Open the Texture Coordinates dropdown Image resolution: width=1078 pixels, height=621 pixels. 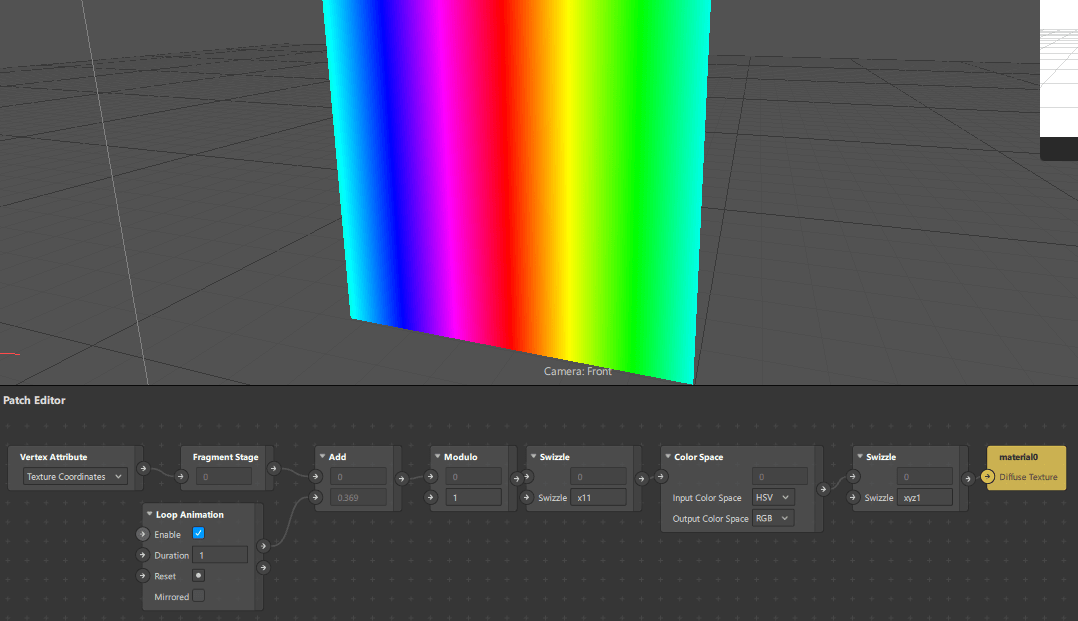pyautogui.click(x=74, y=476)
